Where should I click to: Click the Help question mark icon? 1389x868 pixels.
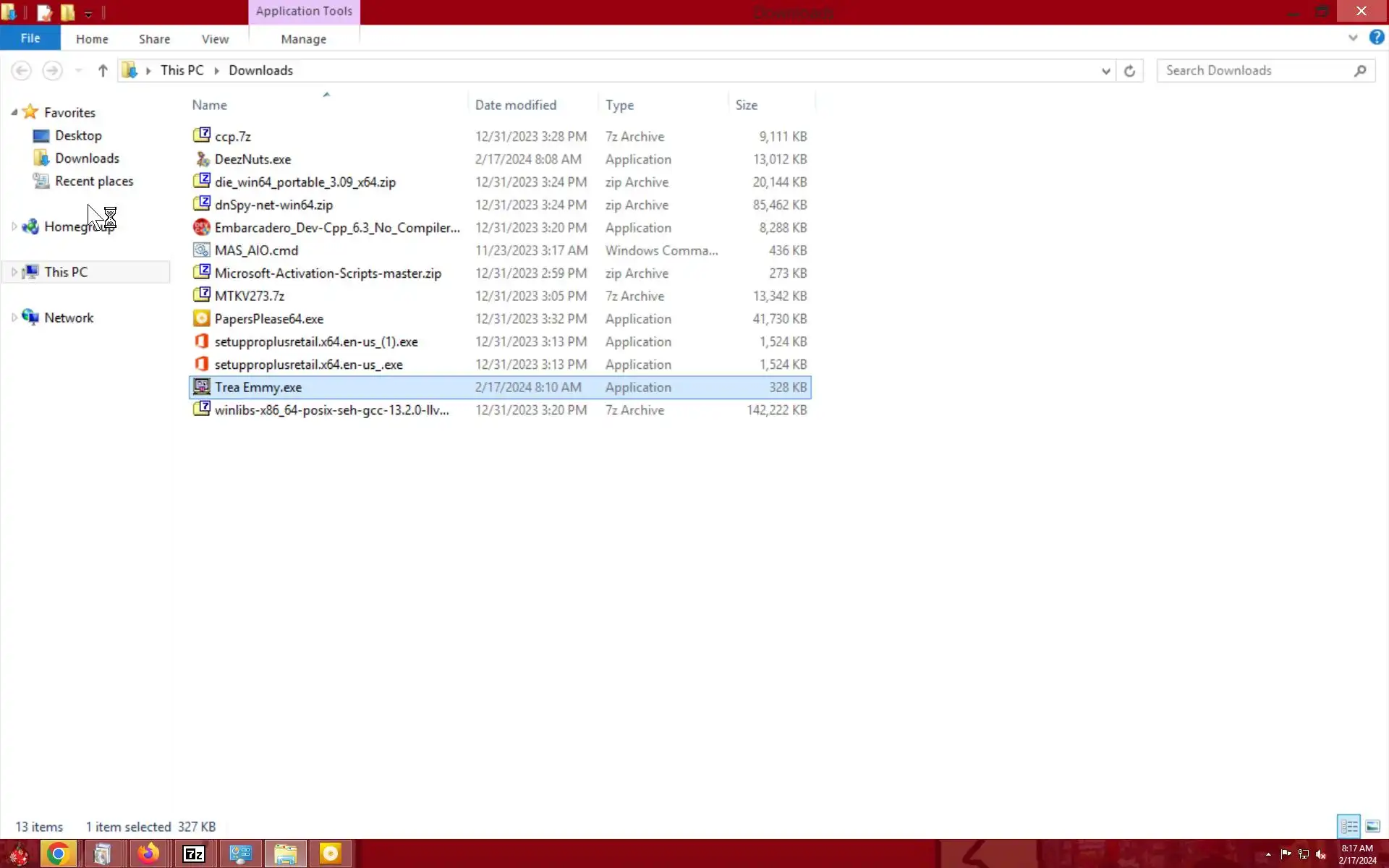[x=1376, y=38]
